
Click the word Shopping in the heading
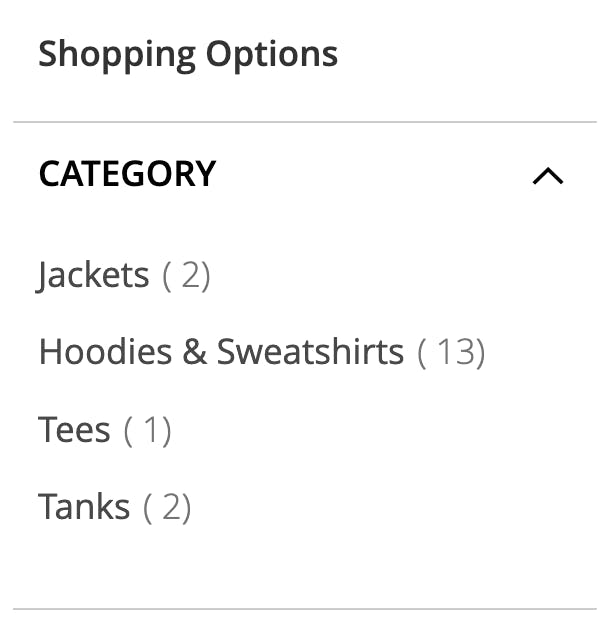tap(117, 55)
